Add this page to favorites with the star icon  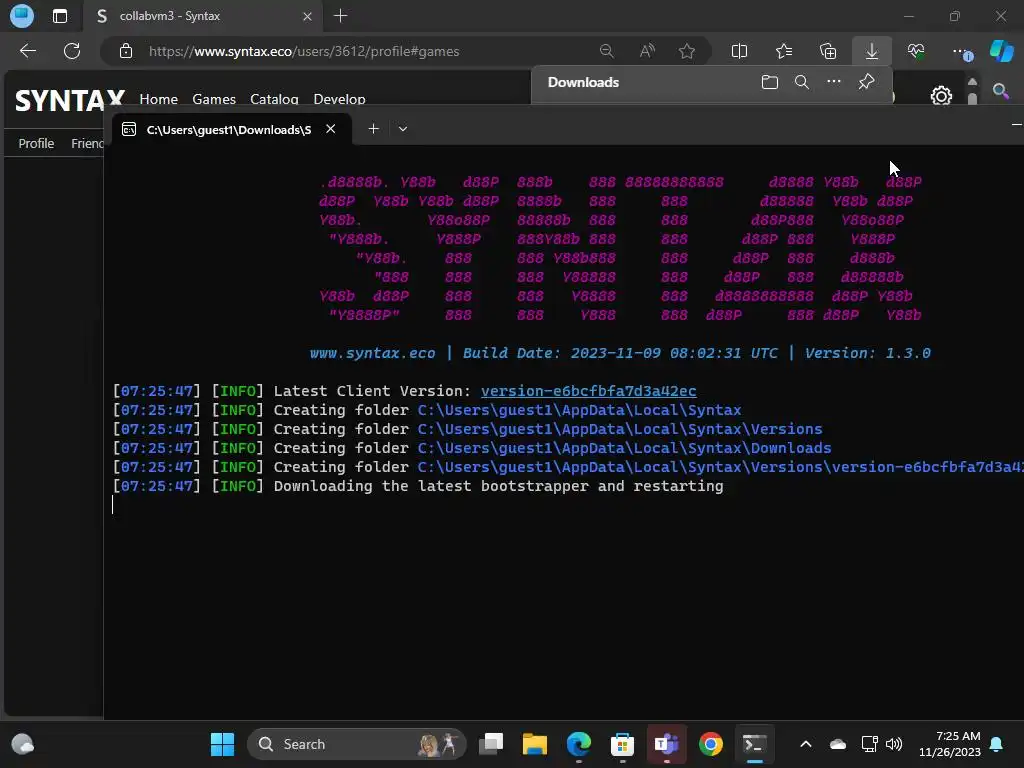point(686,51)
